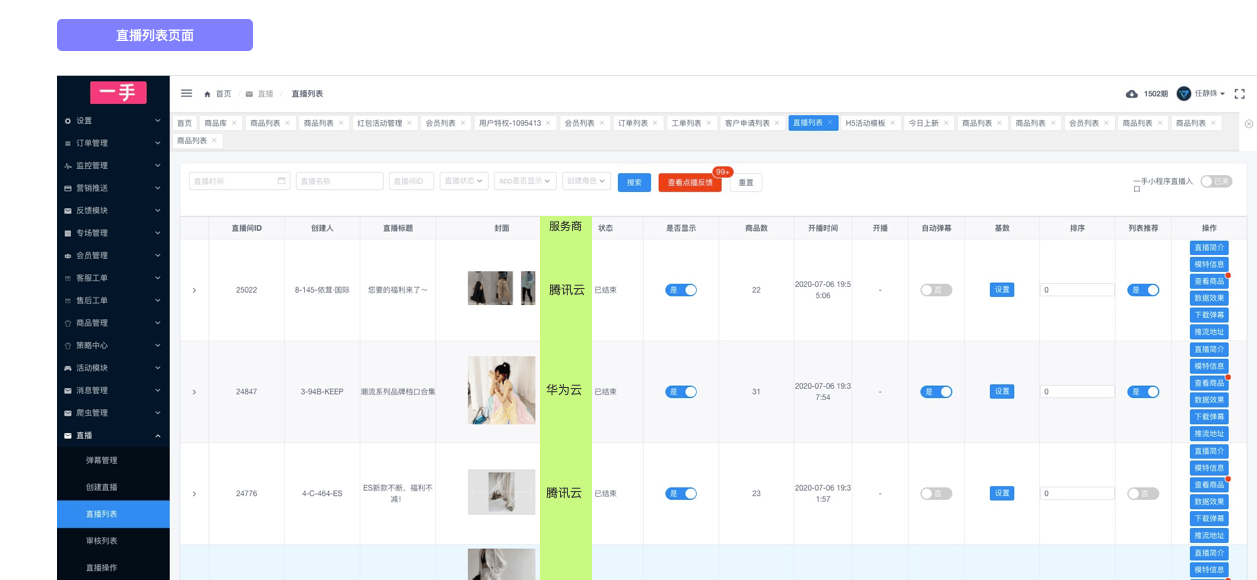The image size is (1257, 580).
Task: Click the 直播名称 input field
Action: click(340, 181)
